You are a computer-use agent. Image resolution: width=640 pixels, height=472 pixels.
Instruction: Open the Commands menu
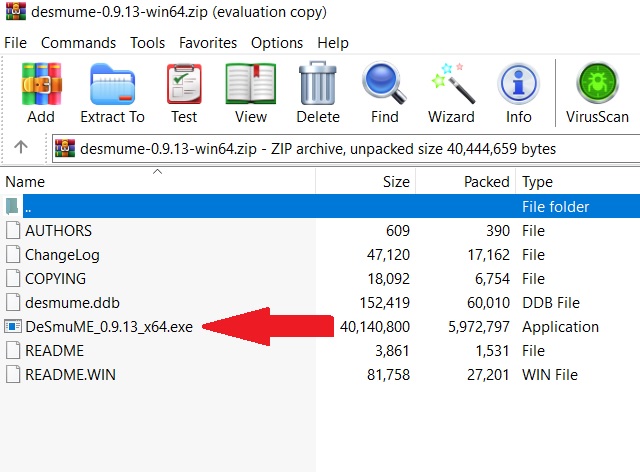[x=78, y=43]
